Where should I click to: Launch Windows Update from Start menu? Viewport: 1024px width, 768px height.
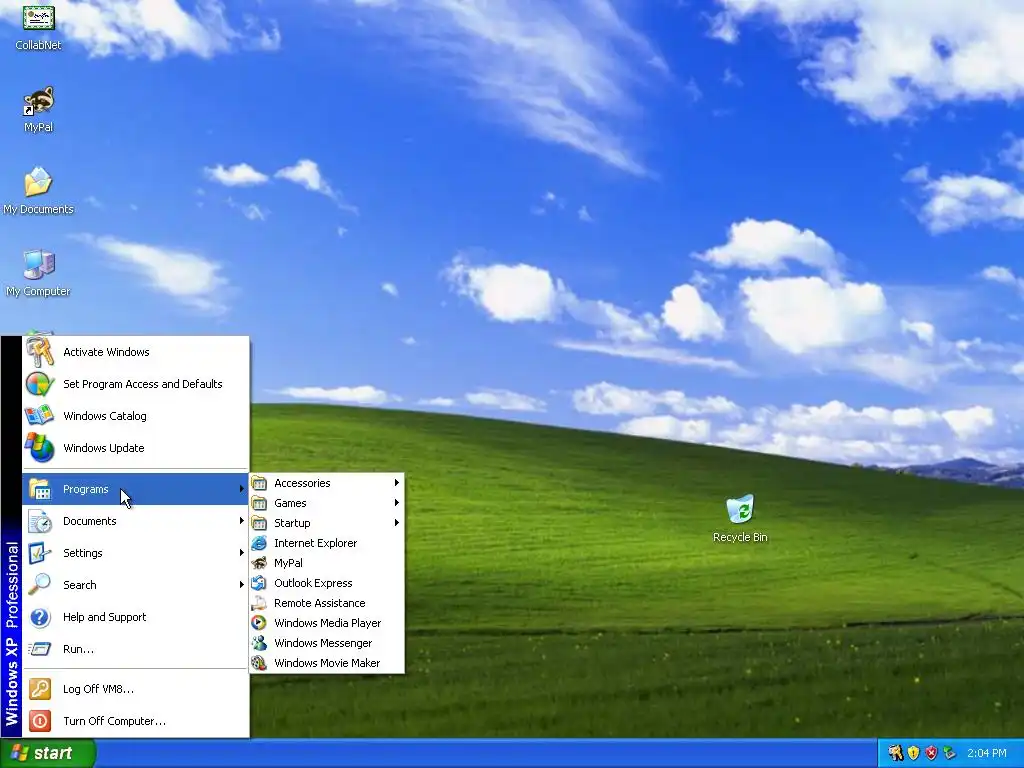pos(136,448)
